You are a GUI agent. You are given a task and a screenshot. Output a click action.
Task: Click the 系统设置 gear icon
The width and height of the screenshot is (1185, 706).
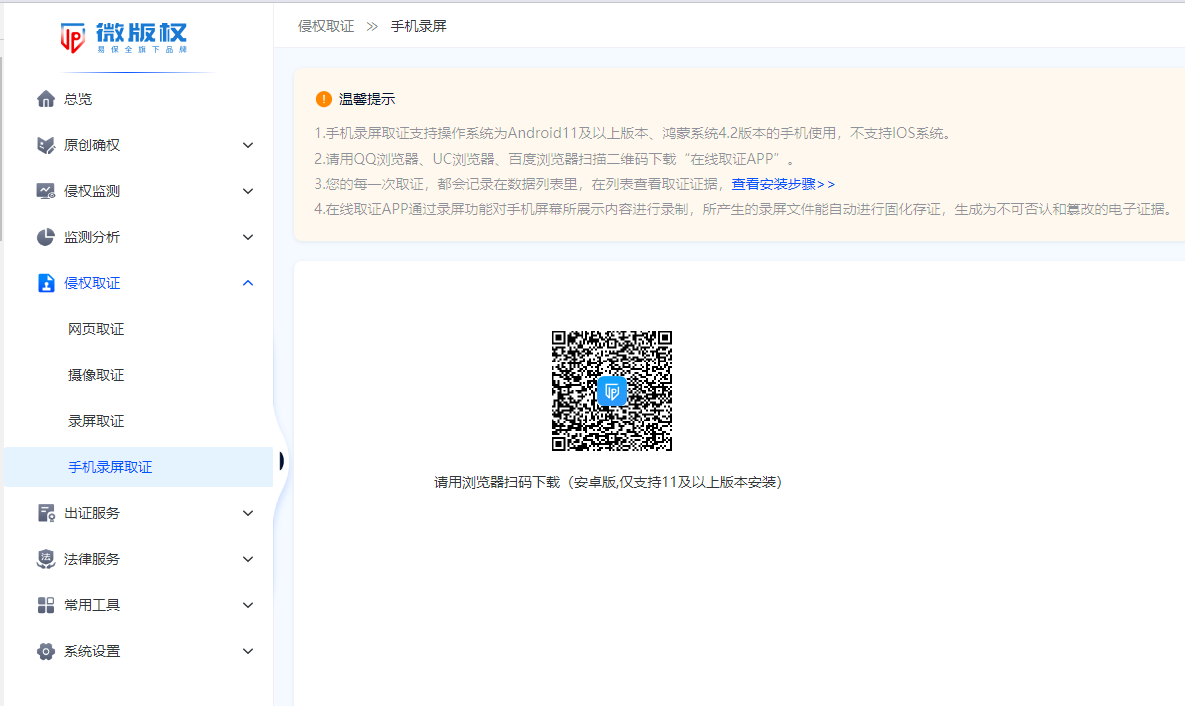click(45, 652)
